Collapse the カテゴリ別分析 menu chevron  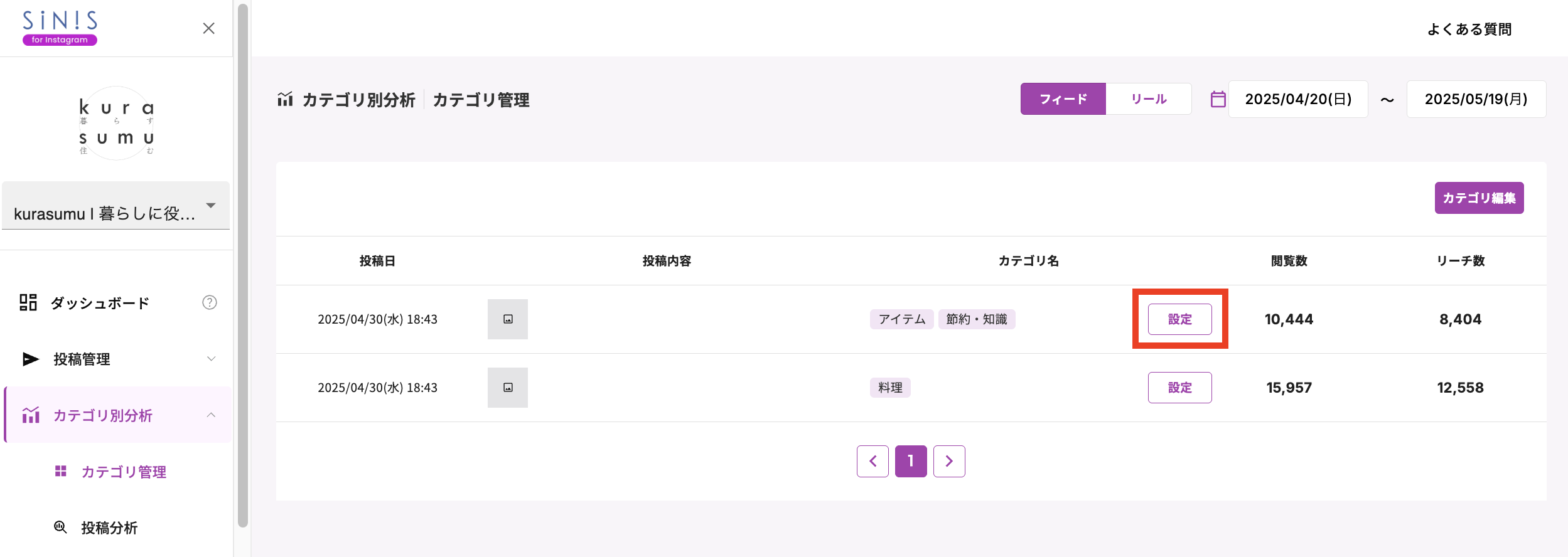tap(211, 415)
